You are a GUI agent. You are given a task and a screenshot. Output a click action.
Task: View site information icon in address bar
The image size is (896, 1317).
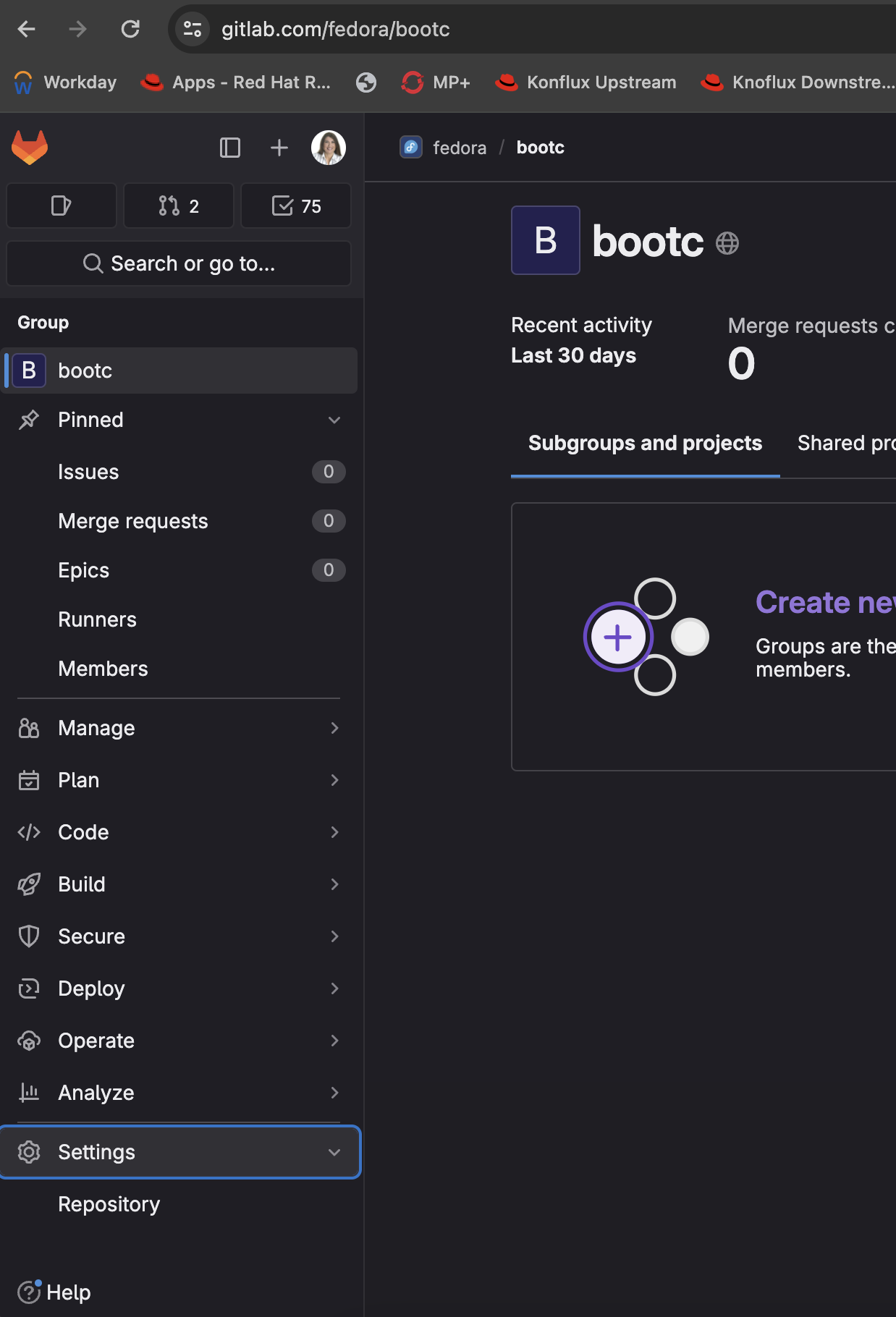[x=193, y=29]
